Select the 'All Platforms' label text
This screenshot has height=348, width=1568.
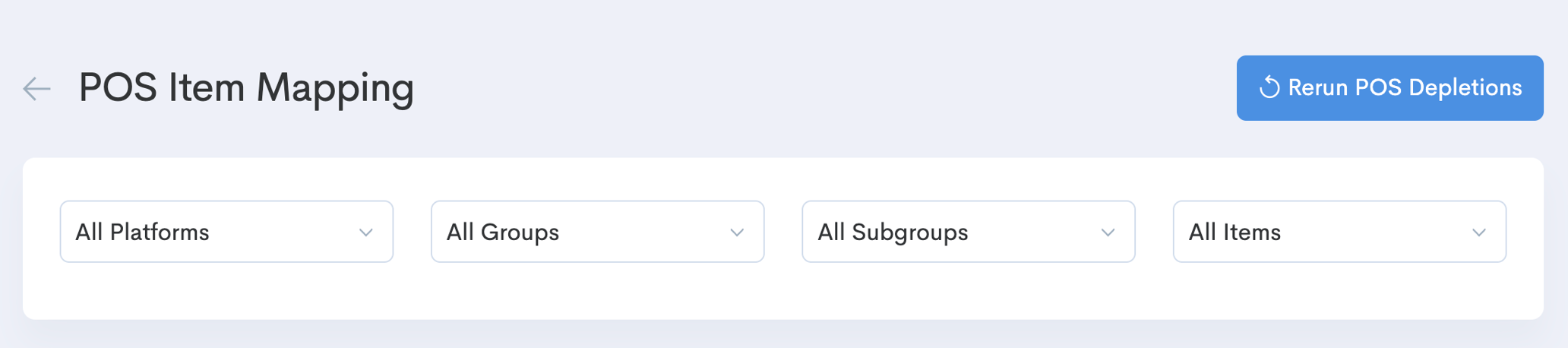pyautogui.click(x=142, y=233)
